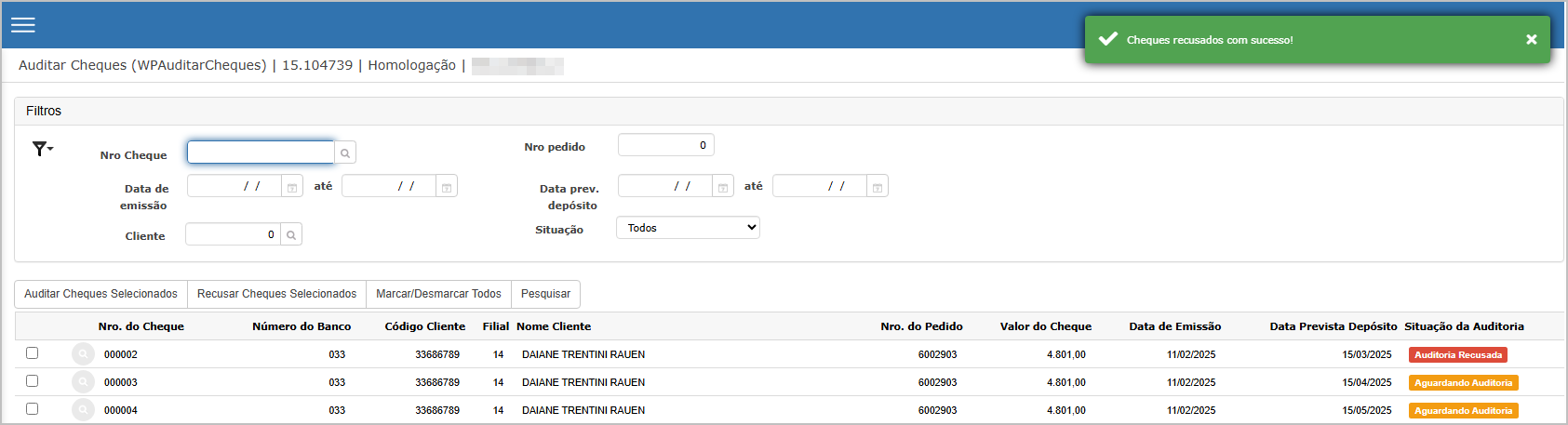Click the Nro Cheque search magnifier icon
Viewport: 1568px width, 425px height.
tap(345, 153)
